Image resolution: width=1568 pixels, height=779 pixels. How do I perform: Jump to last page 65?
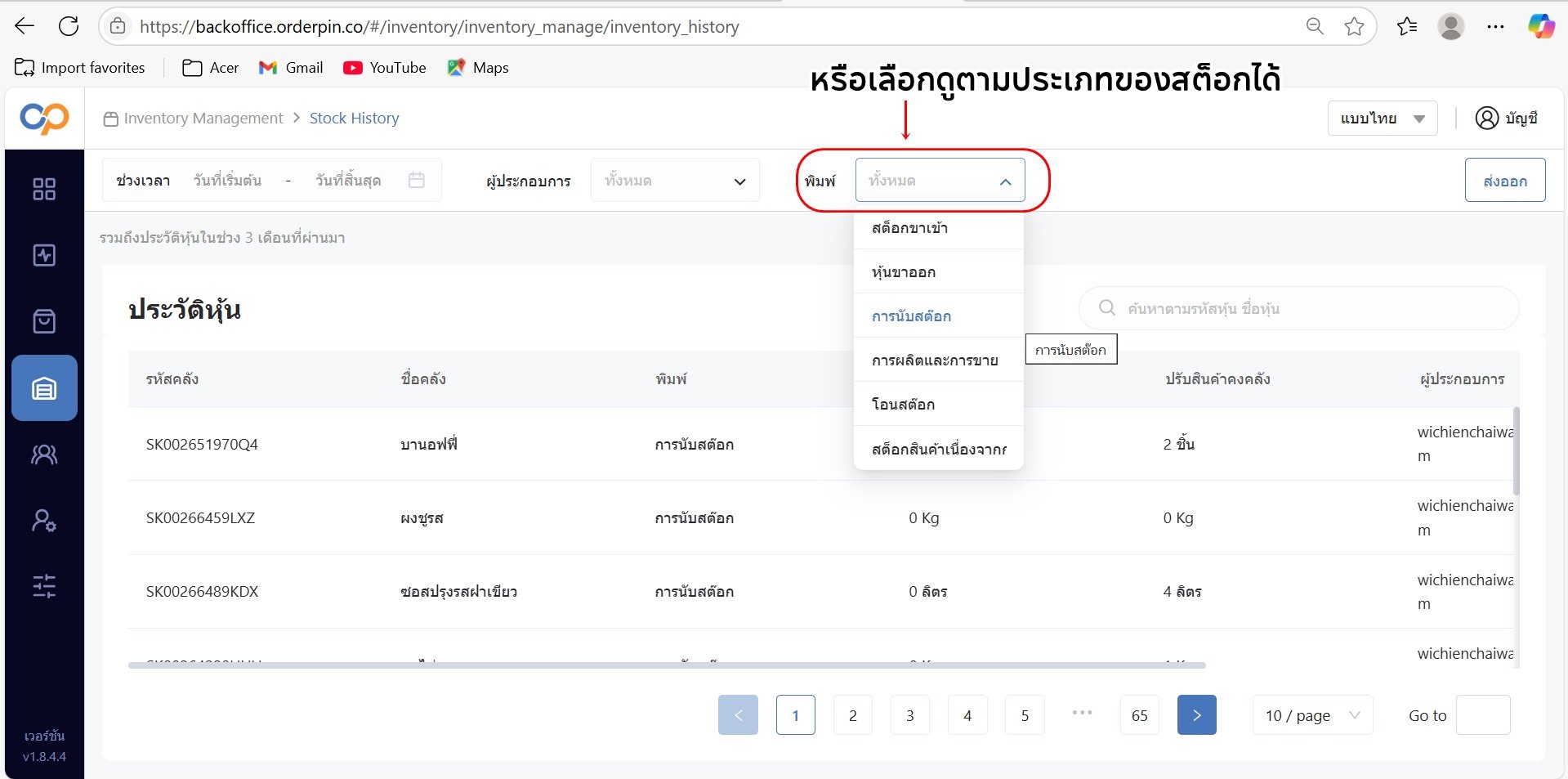tap(1139, 715)
